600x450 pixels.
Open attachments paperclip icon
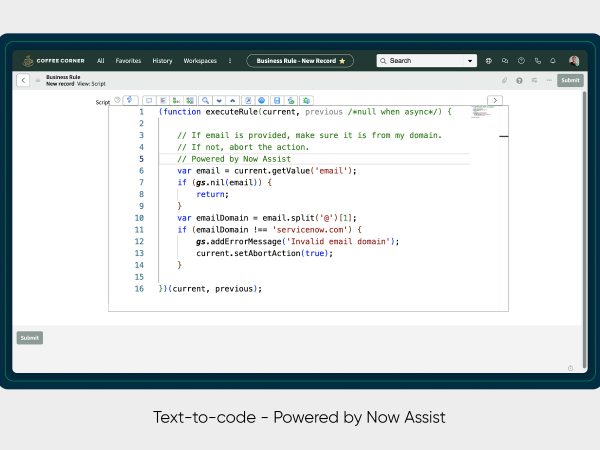click(x=504, y=80)
